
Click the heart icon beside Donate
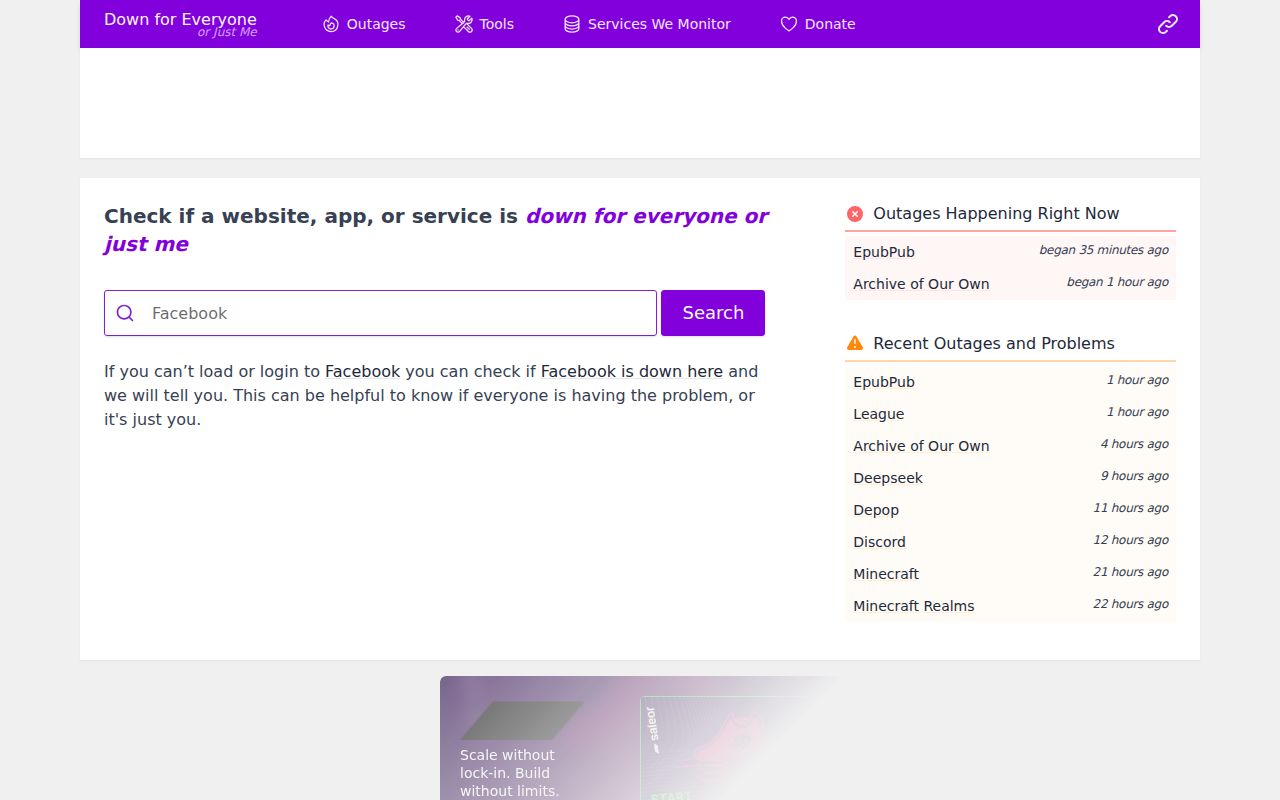pos(789,24)
